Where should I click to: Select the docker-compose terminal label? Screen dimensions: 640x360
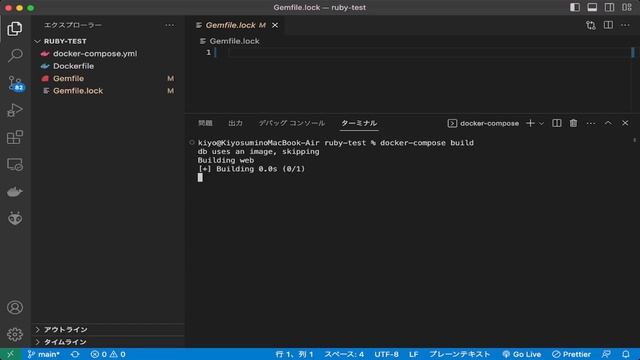(x=483, y=123)
